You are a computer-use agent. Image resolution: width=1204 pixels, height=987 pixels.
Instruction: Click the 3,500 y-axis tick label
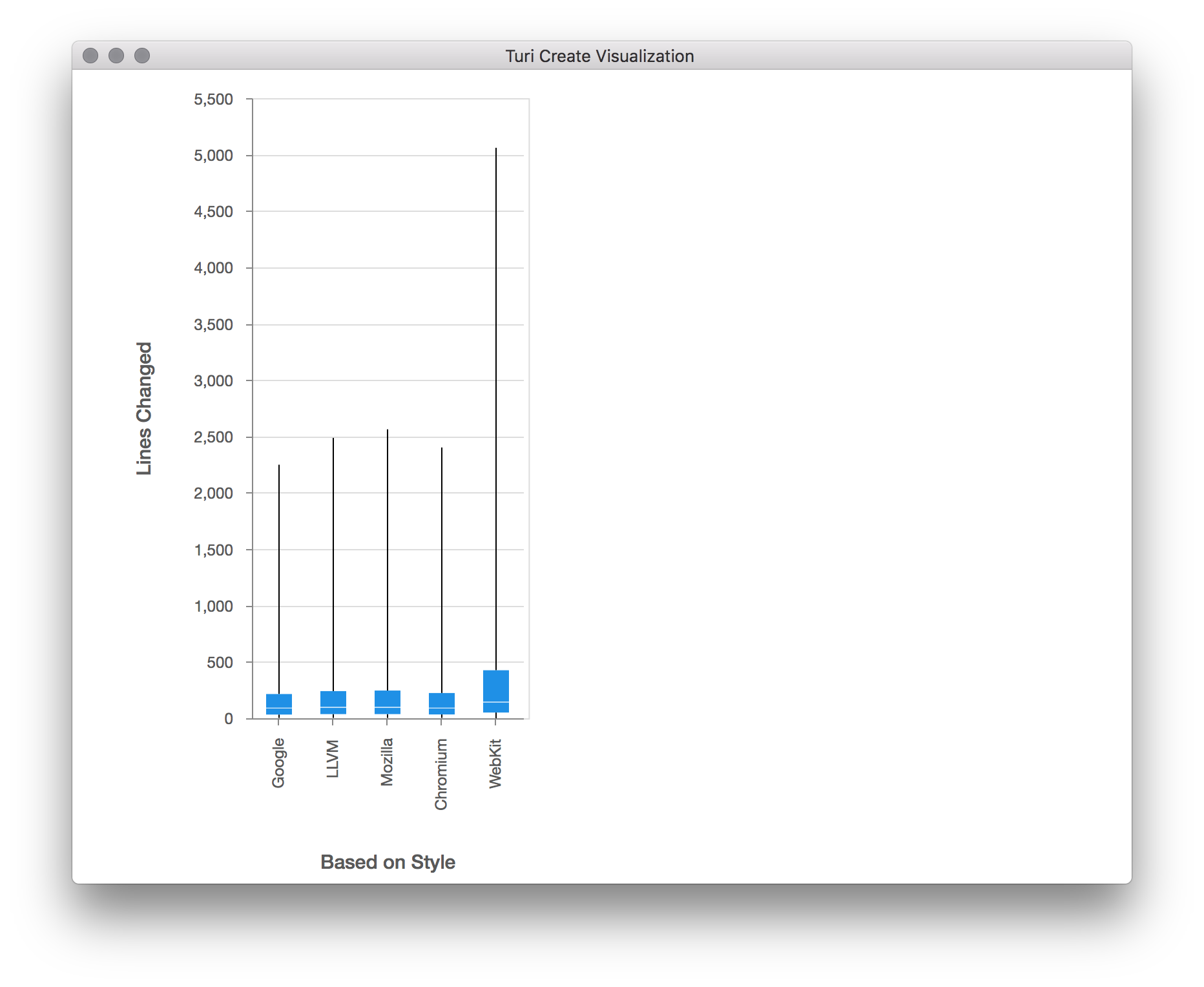coord(213,325)
